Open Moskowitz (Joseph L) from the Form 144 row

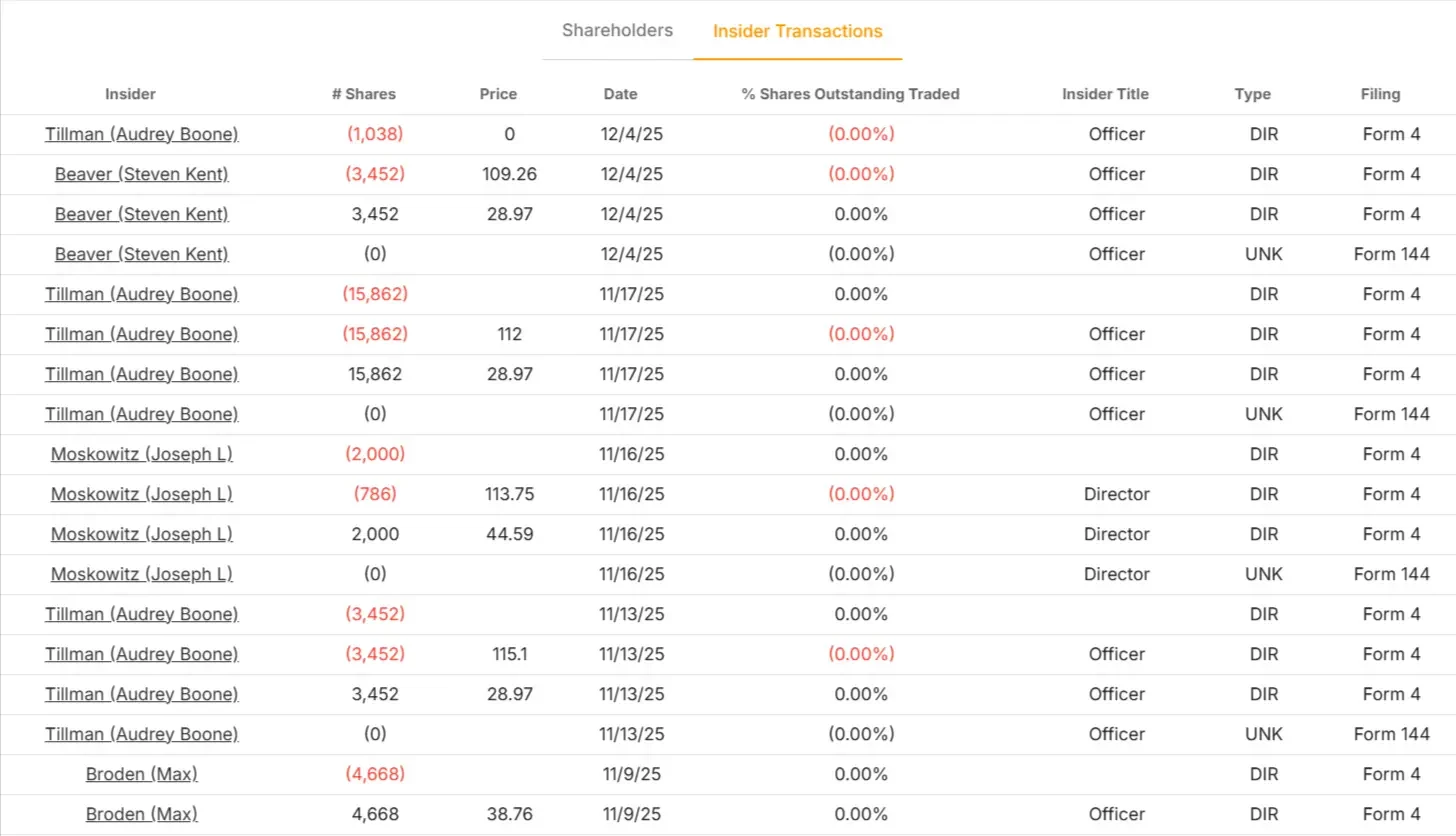141,574
